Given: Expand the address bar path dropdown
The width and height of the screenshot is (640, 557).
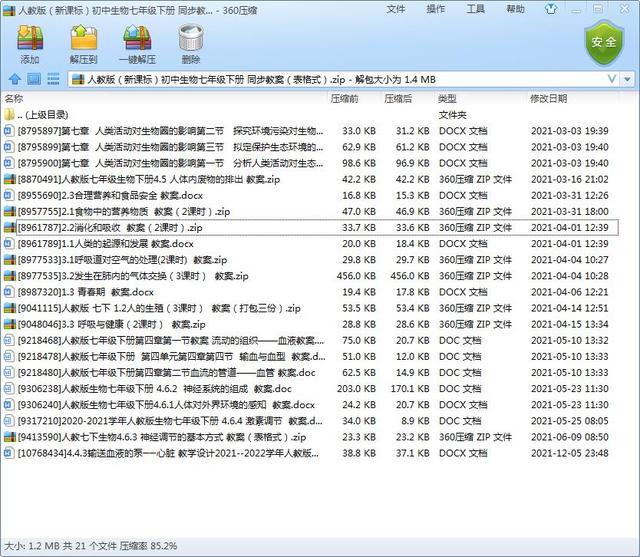Looking at the screenshot, I should click(611, 79).
